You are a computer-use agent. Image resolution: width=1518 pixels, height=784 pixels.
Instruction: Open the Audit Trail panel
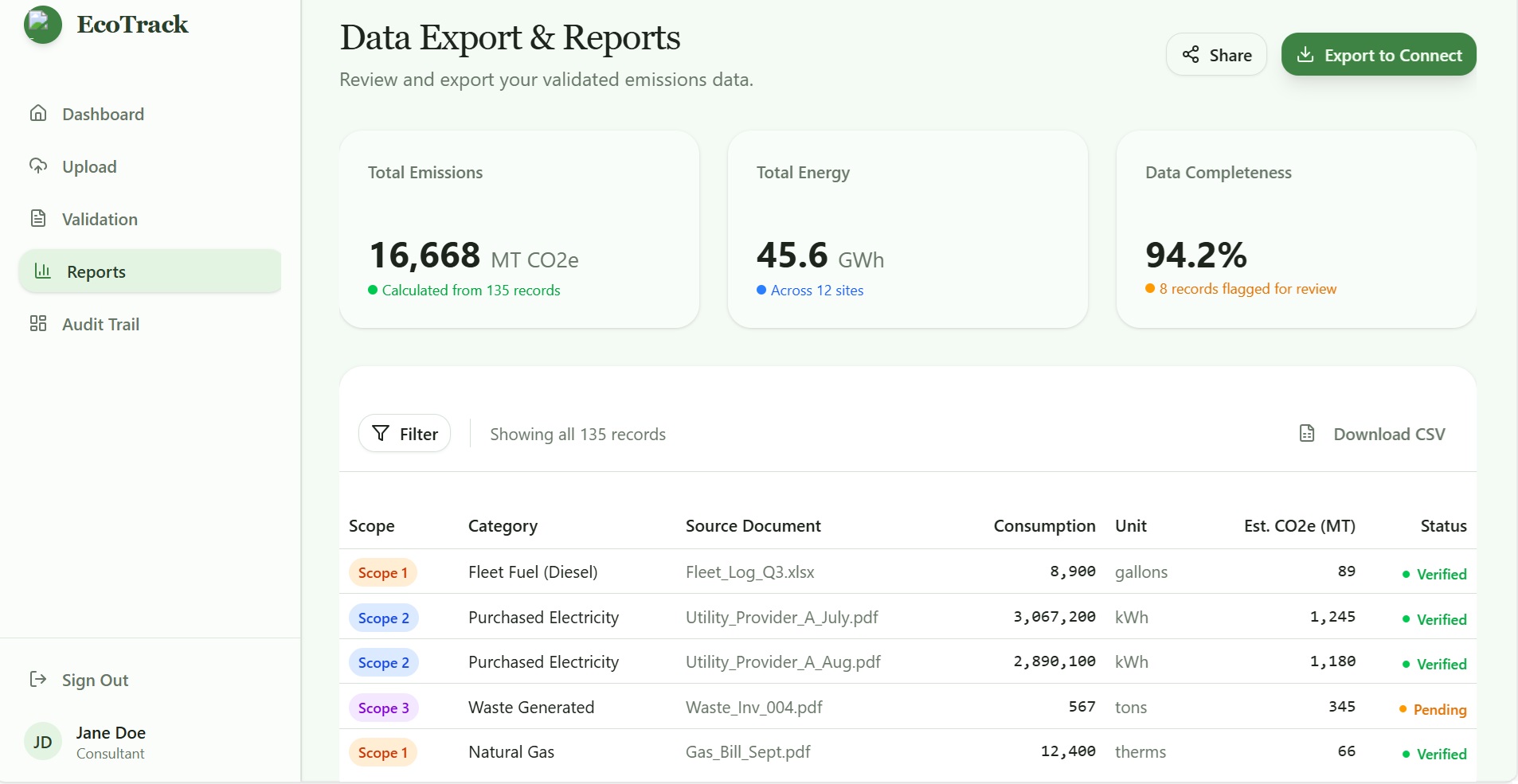pos(101,324)
